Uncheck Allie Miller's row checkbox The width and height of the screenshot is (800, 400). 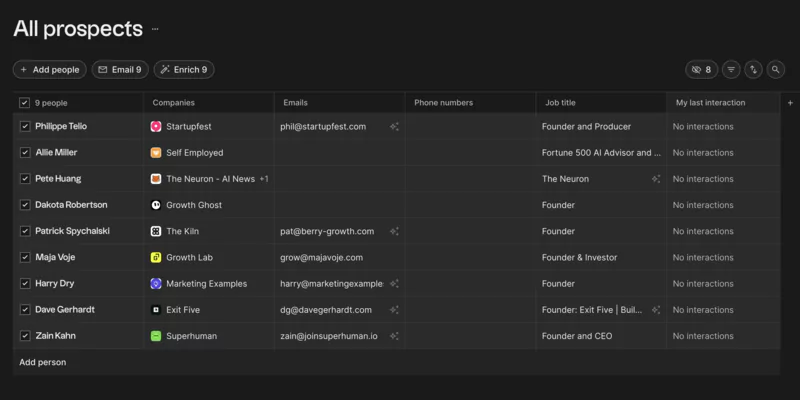(24, 153)
